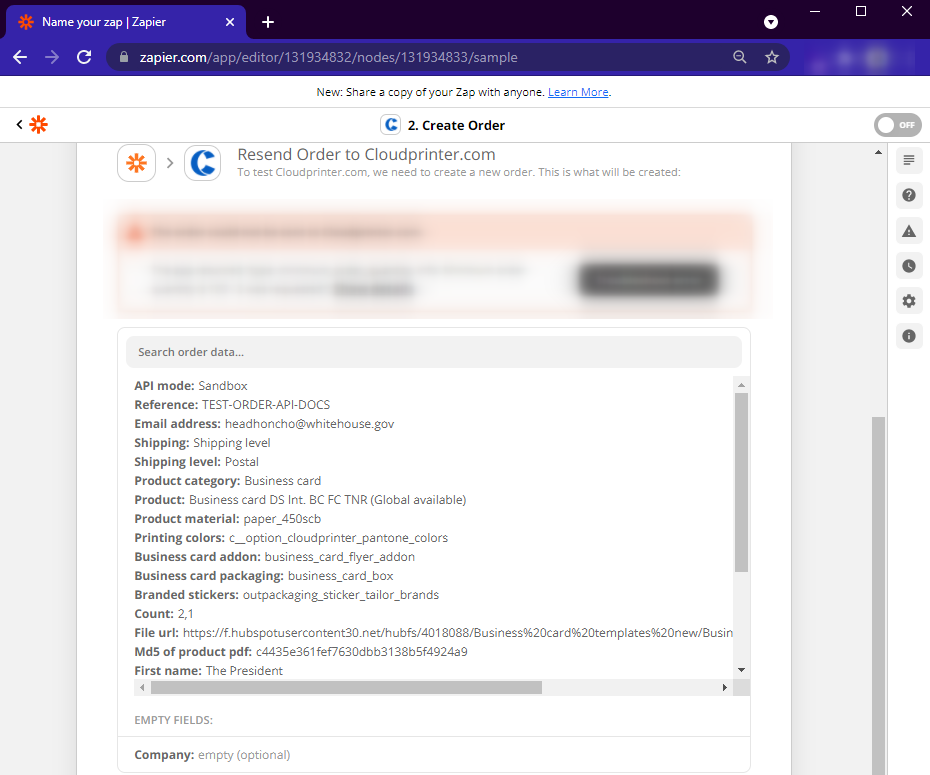Click chevron between the app icon tiles
The width and height of the screenshot is (930, 775).
170,163
